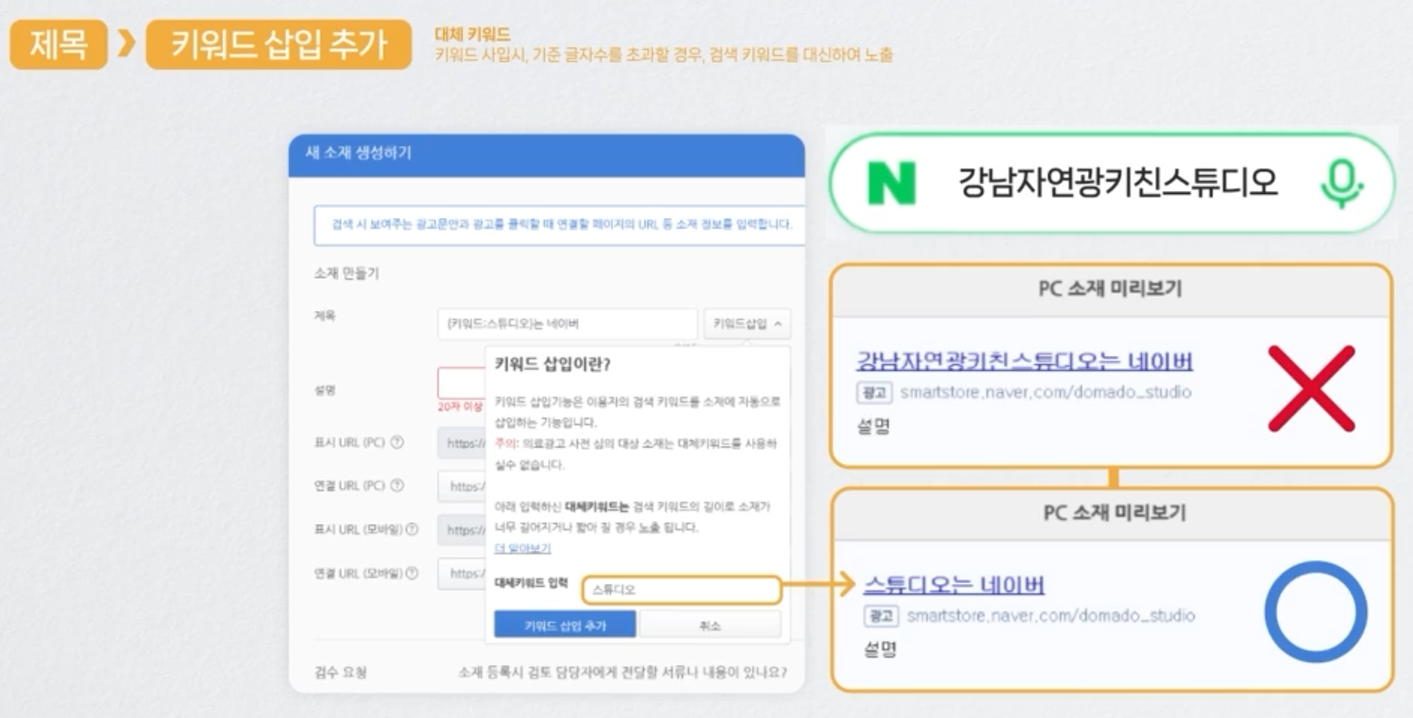Click the 광고 badge in upper preview
1413x718 pixels.
[874, 392]
